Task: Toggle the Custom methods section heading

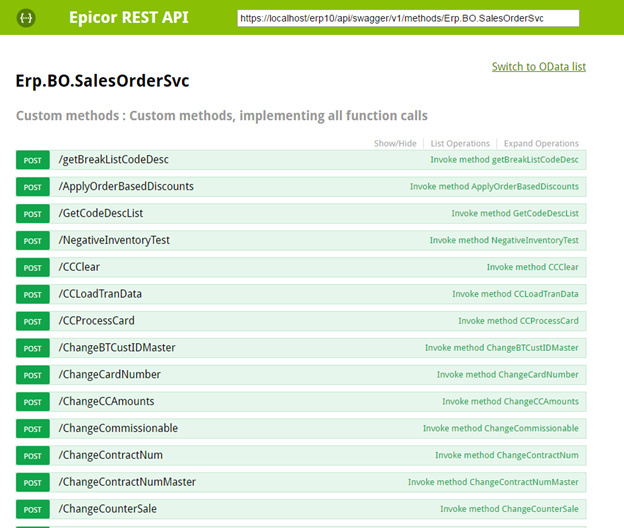Action: [222, 115]
